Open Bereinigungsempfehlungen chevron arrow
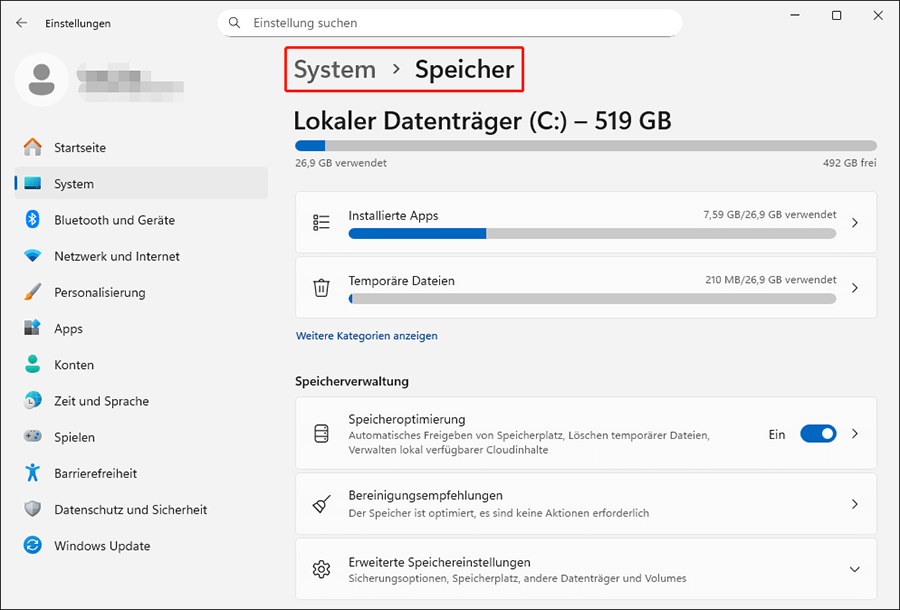Screen dimensions: 900x610 coord(854,504)
